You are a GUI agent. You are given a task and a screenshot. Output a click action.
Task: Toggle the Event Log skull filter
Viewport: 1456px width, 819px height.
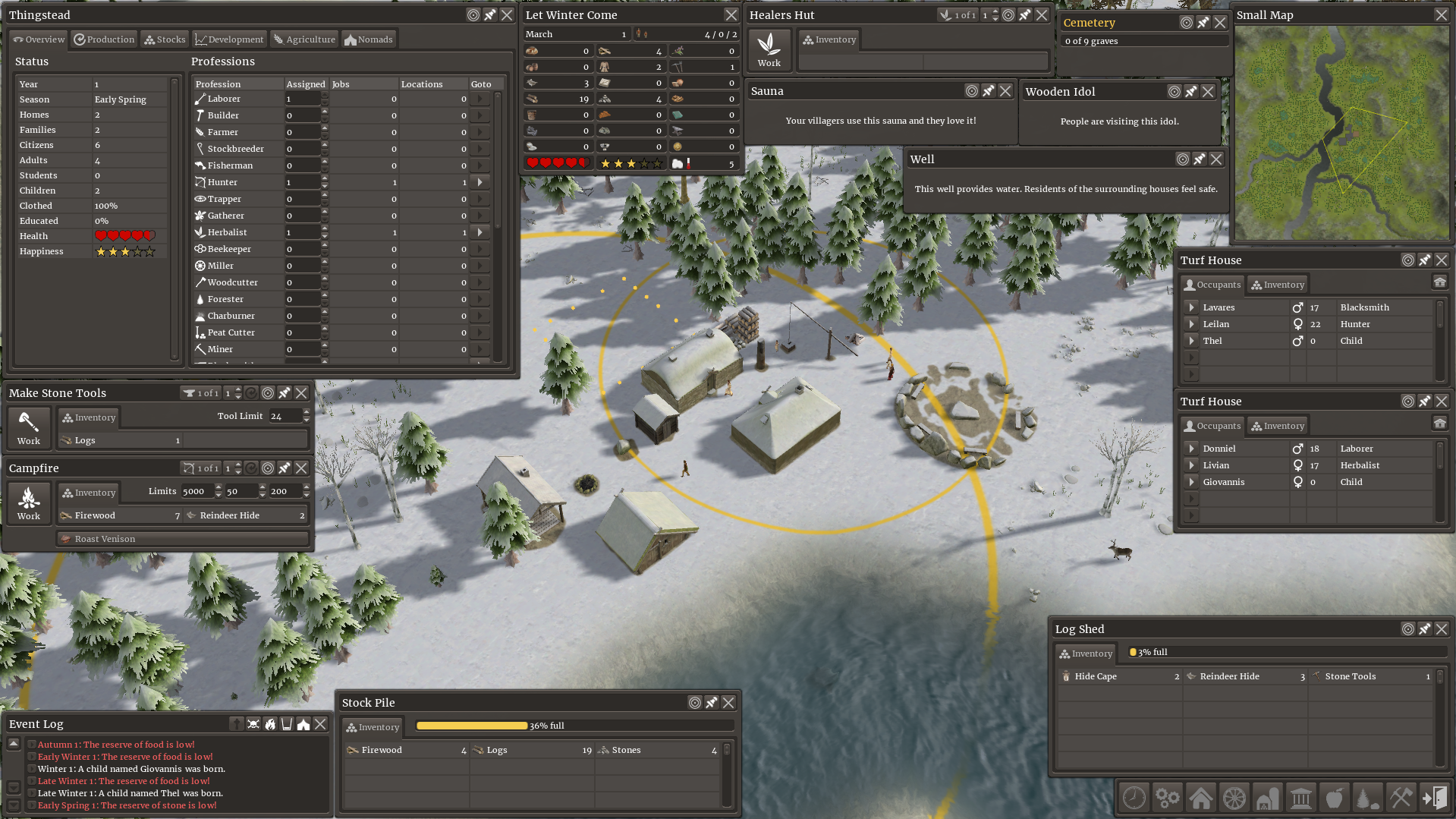tap(253, 724)
